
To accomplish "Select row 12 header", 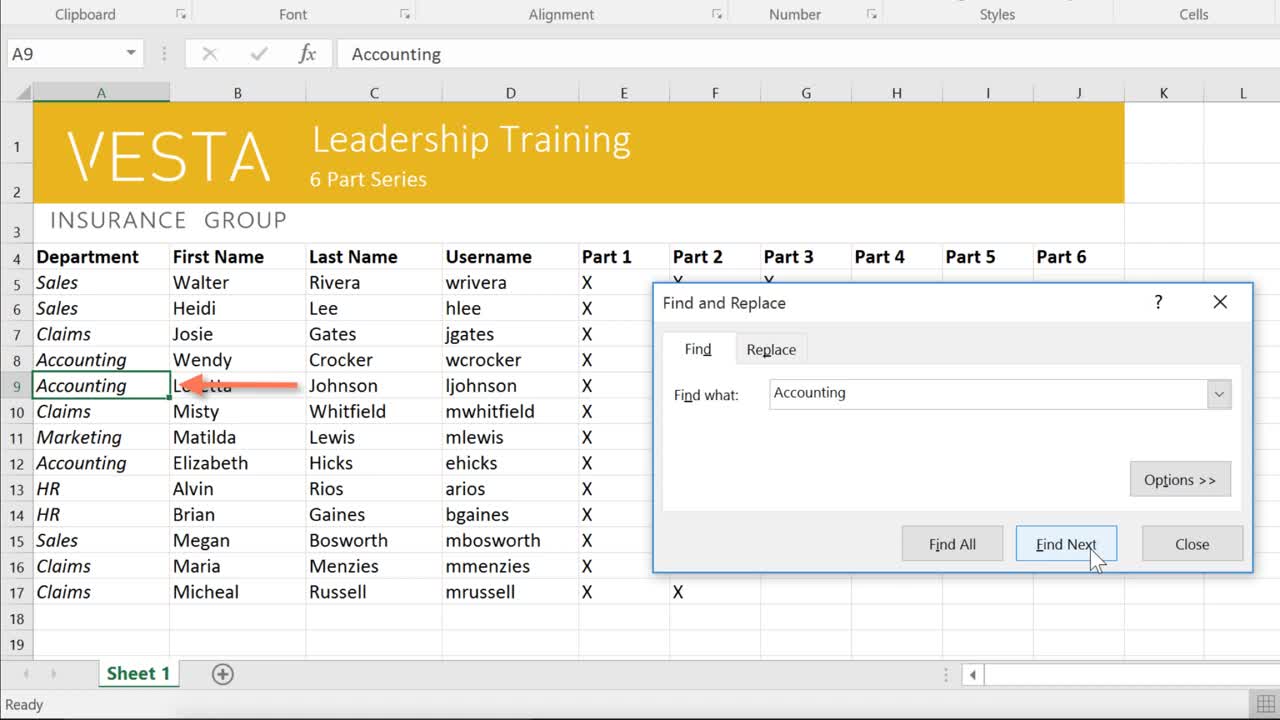I will (17, 464).
